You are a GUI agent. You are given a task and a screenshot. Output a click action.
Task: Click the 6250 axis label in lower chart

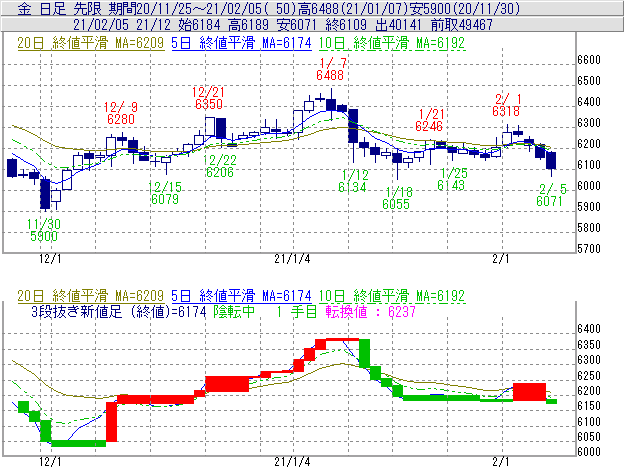click(x=589, y=376)
